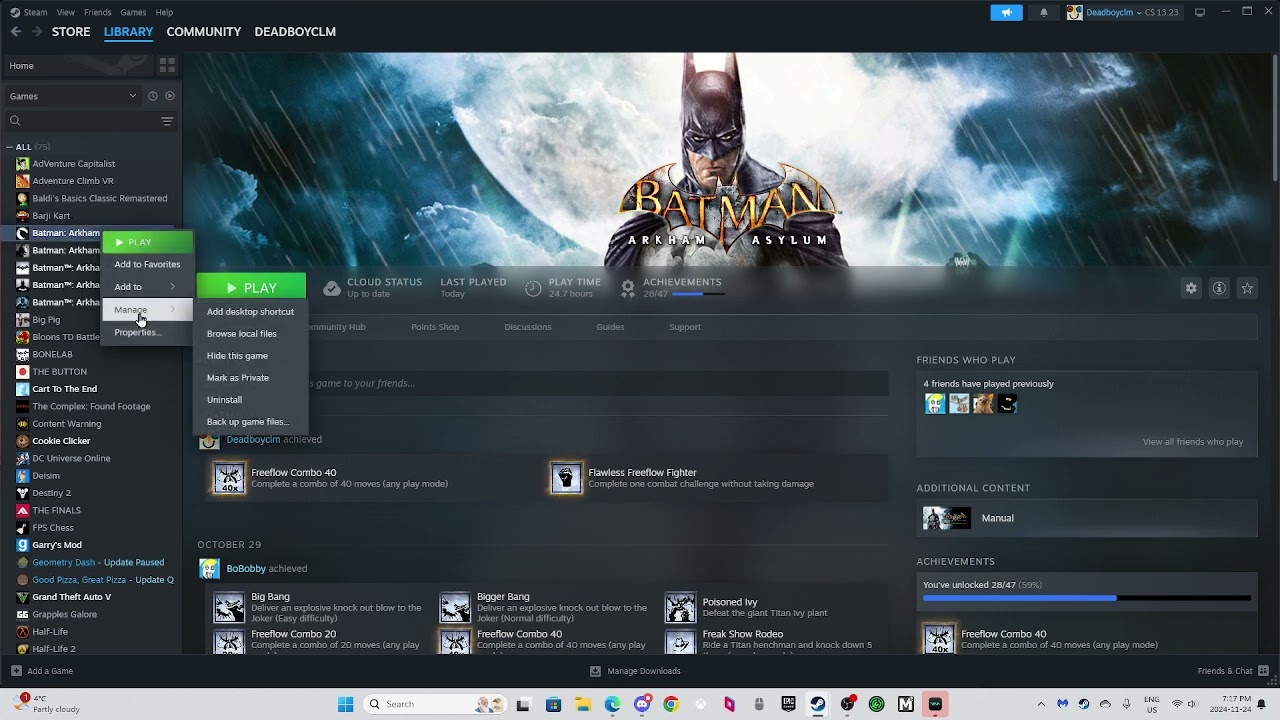Open the game settings gear icon
The image size is (1280, 720).
(1191, 288)
